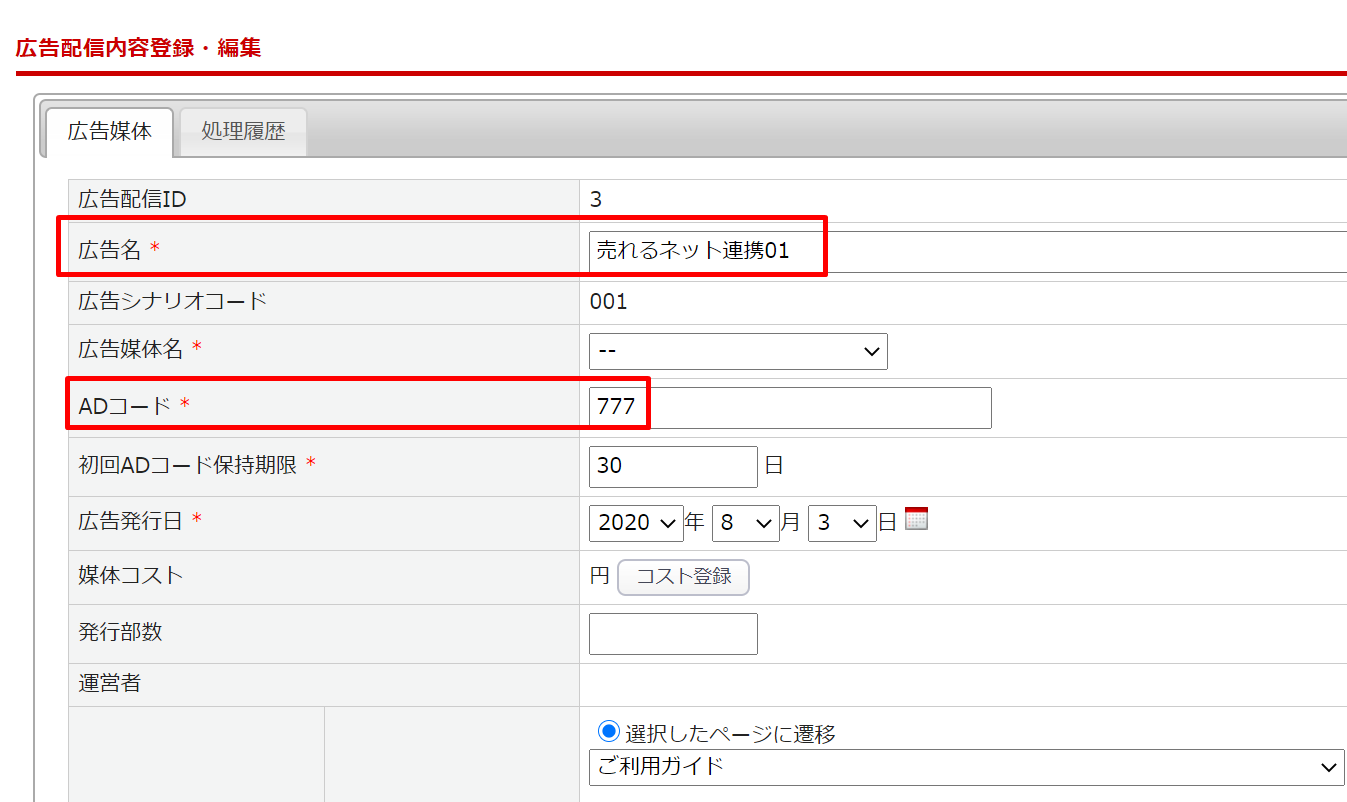1347x802 pixels.
Task: Open the calendar date picker icon
Action: point(916,518)
